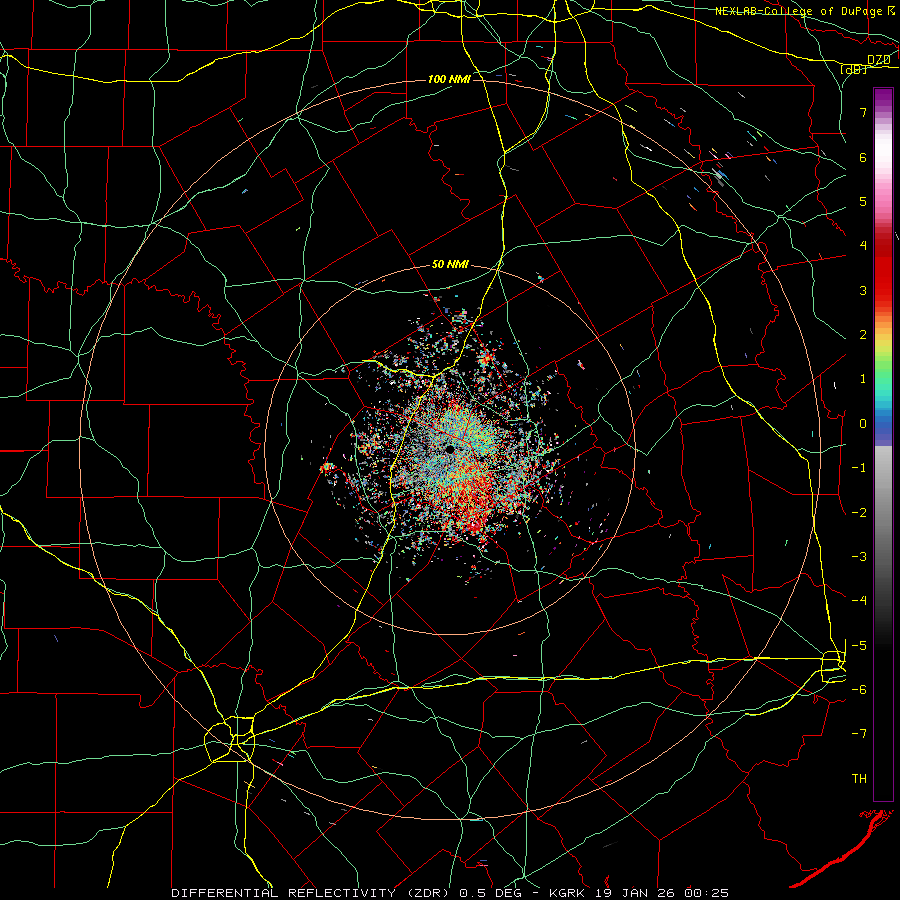The image size is (900, 900).
Task: Click the black radar site dot
Action: [450, 449]
